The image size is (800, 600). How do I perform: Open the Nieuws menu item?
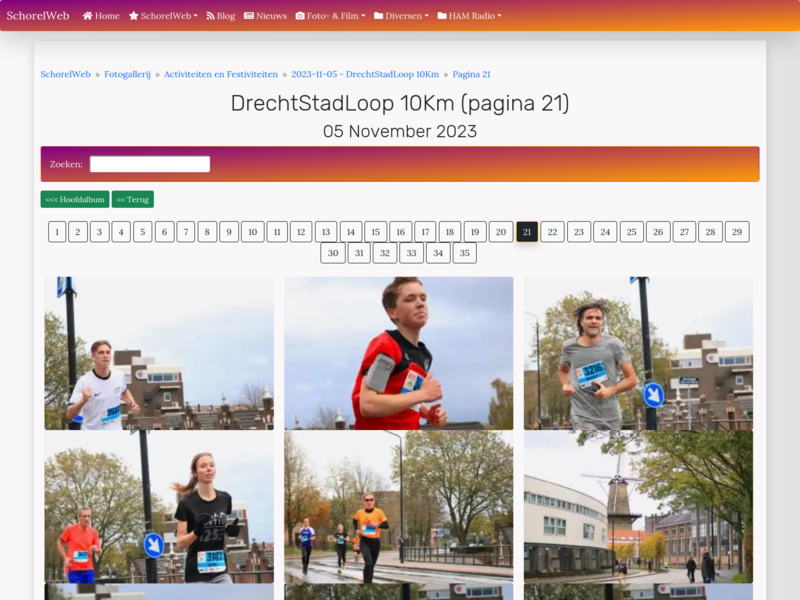265,16
